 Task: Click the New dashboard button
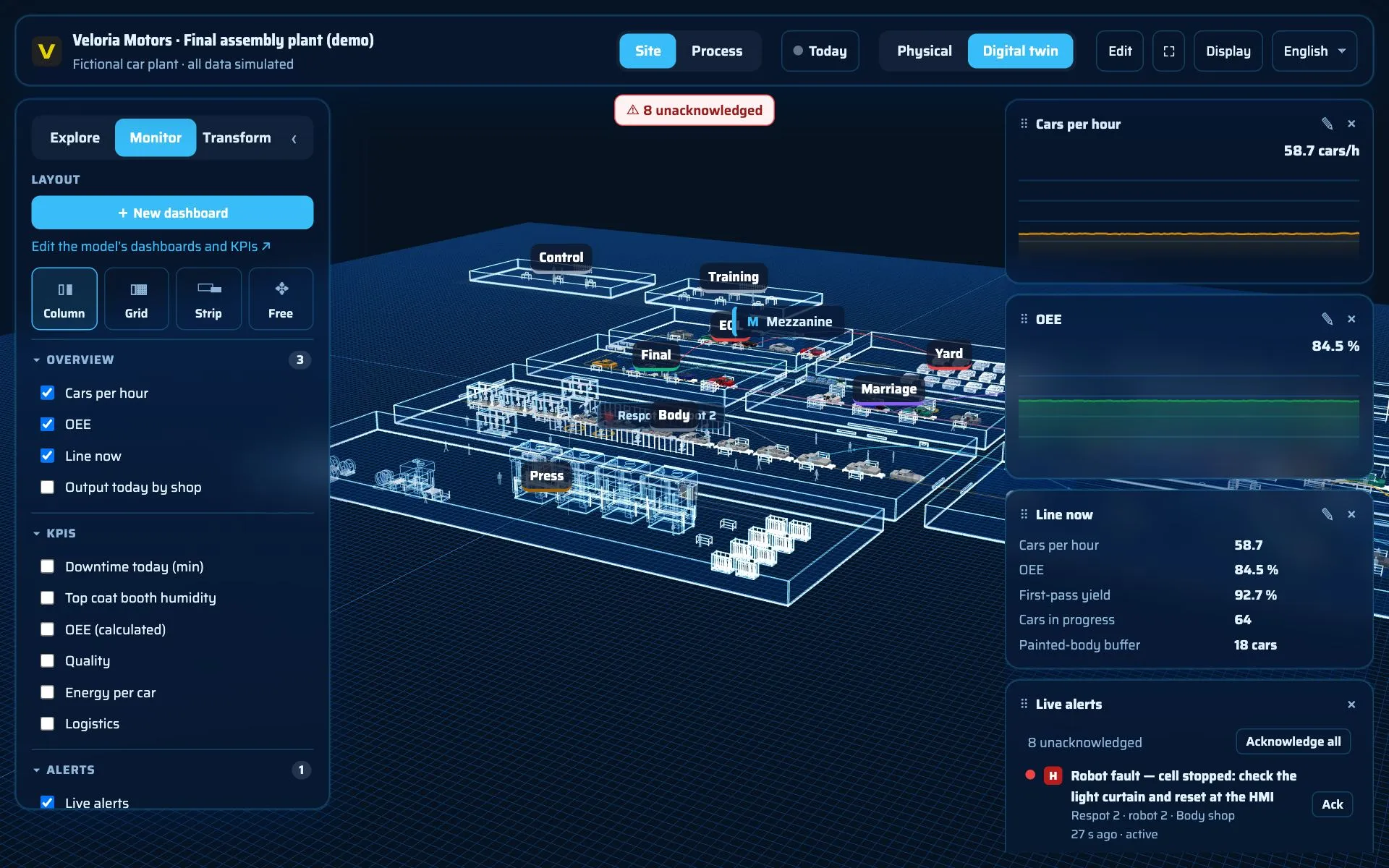coord(172,213)
